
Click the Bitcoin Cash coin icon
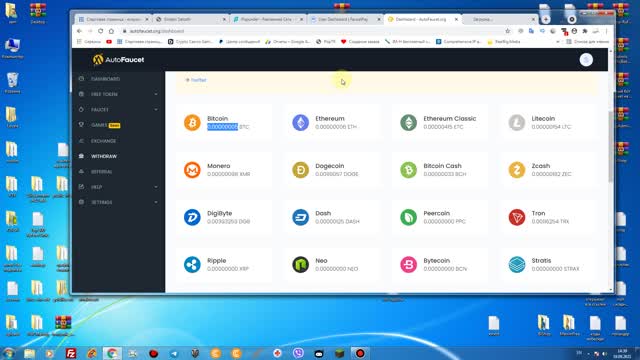coord(409,170)
